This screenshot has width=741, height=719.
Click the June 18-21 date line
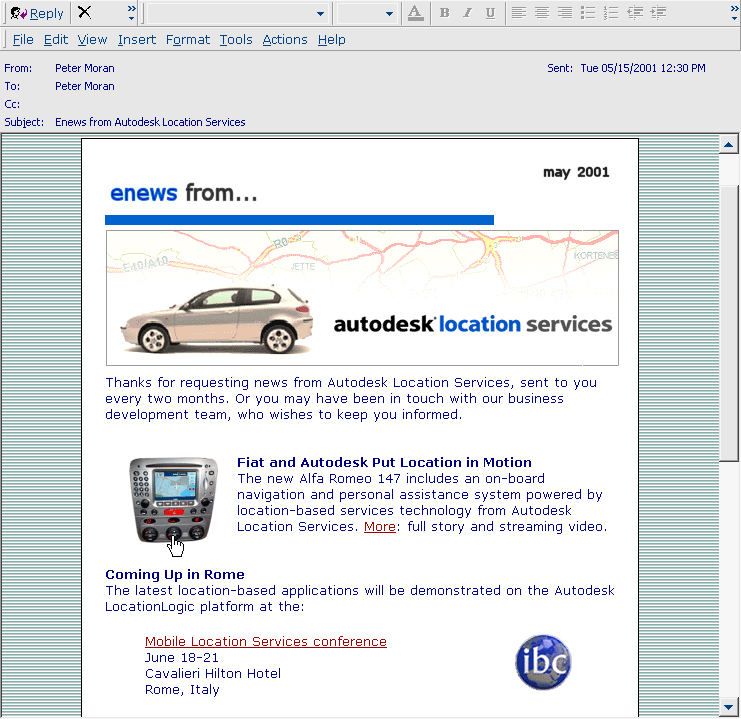181,658
